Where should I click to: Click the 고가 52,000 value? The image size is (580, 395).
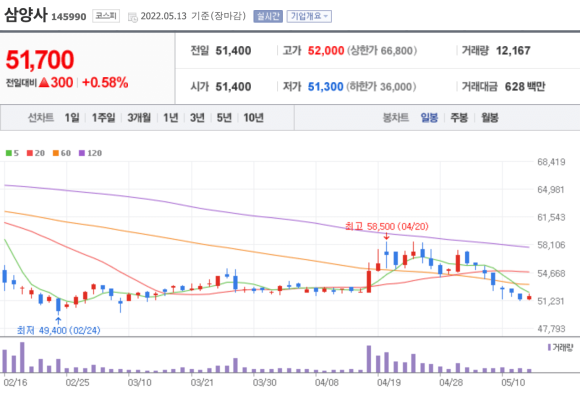coord(326,50)
